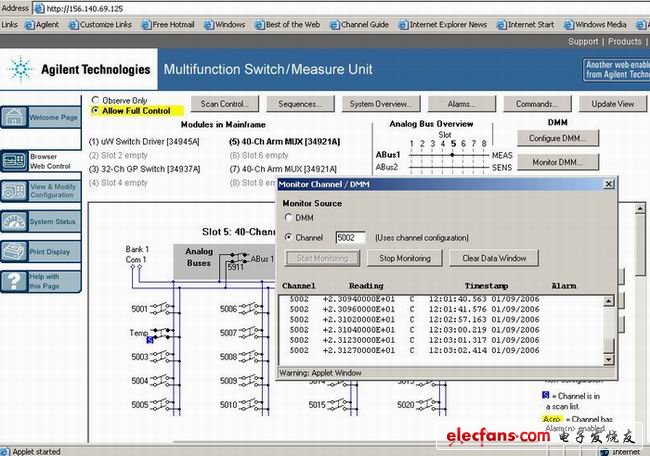Click the ABus1 slot 5 connection dot
The height and width of the screenshot is (456, 650).
pos(452,155)
